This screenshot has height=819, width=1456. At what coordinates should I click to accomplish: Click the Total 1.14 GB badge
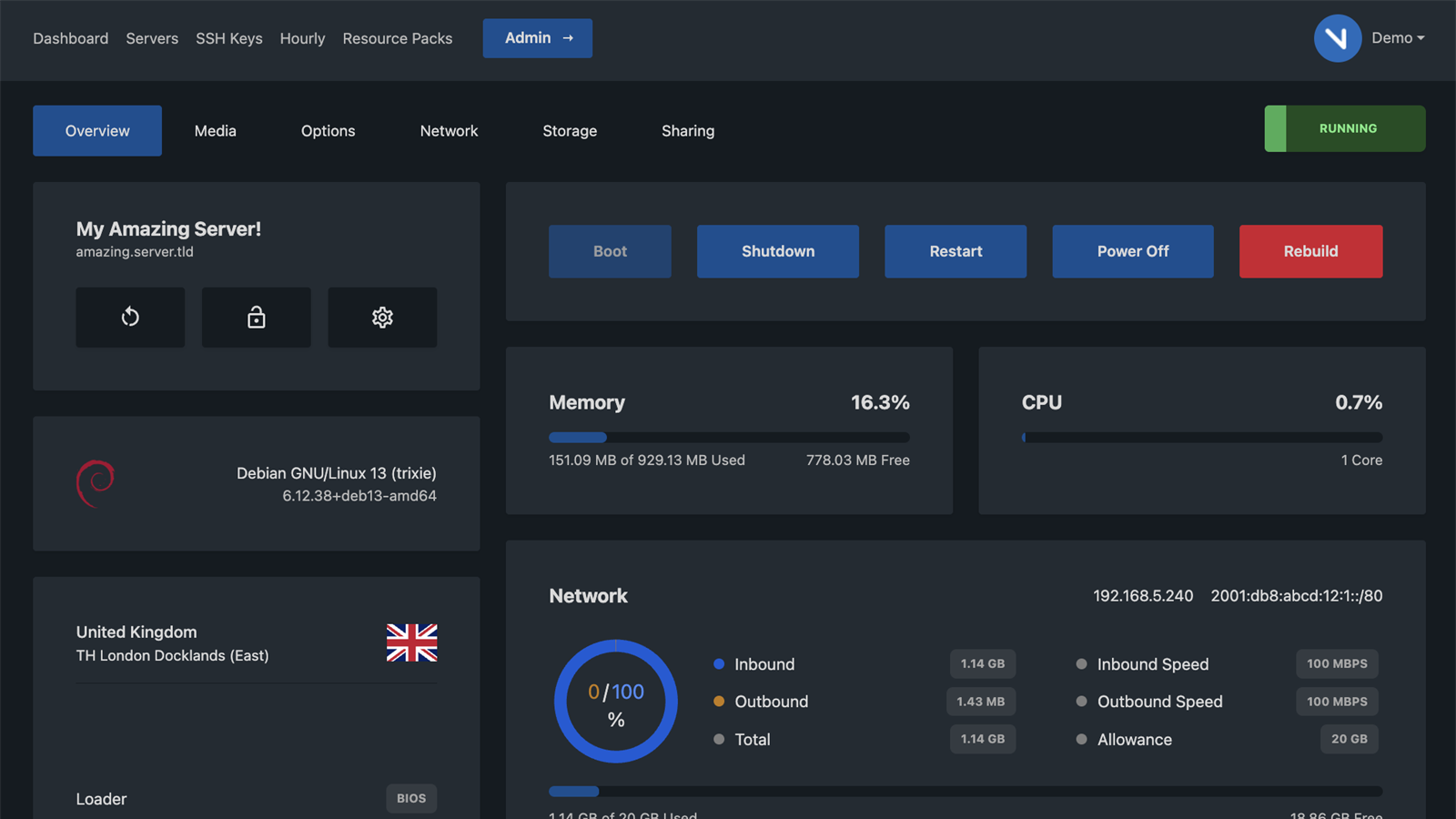(x=983, y=739)
